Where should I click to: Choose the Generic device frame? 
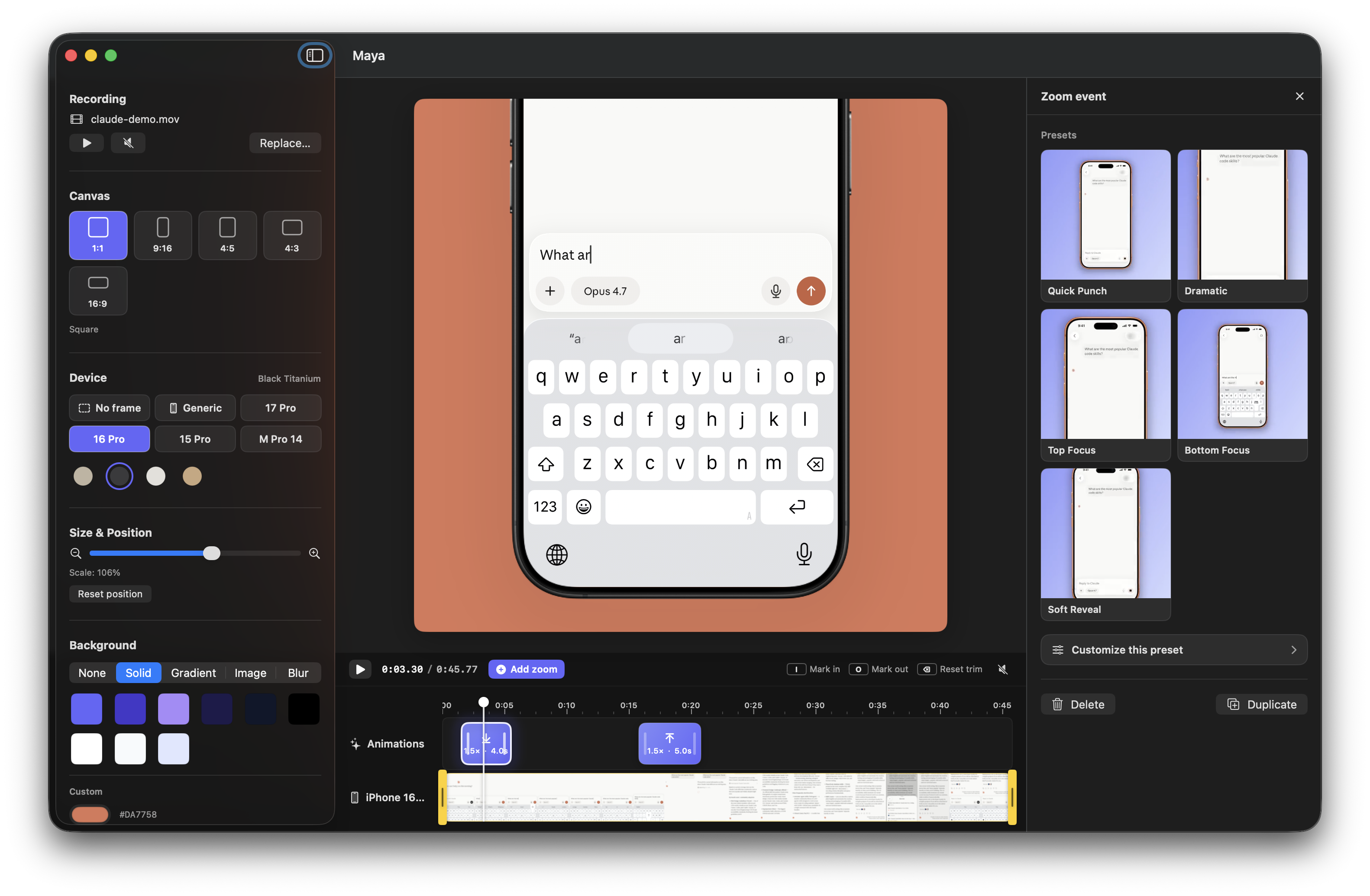(195, 407)
